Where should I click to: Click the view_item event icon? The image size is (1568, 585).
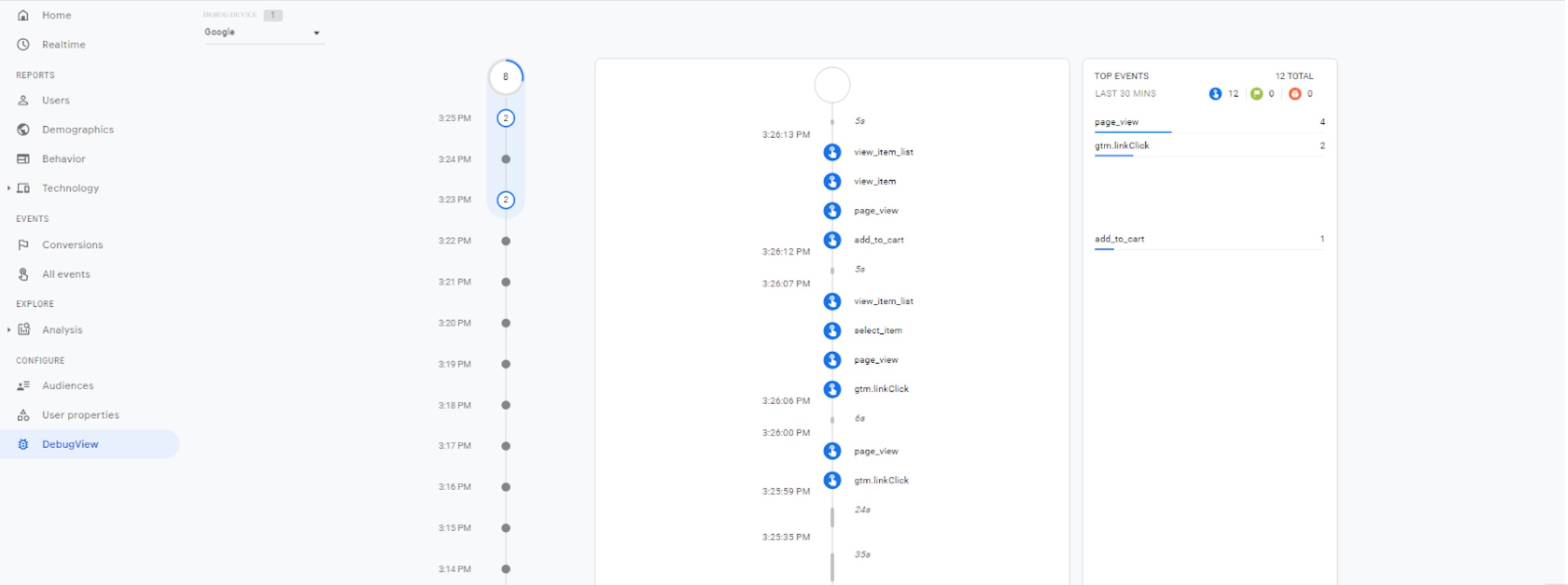click(x=832, y=181)
